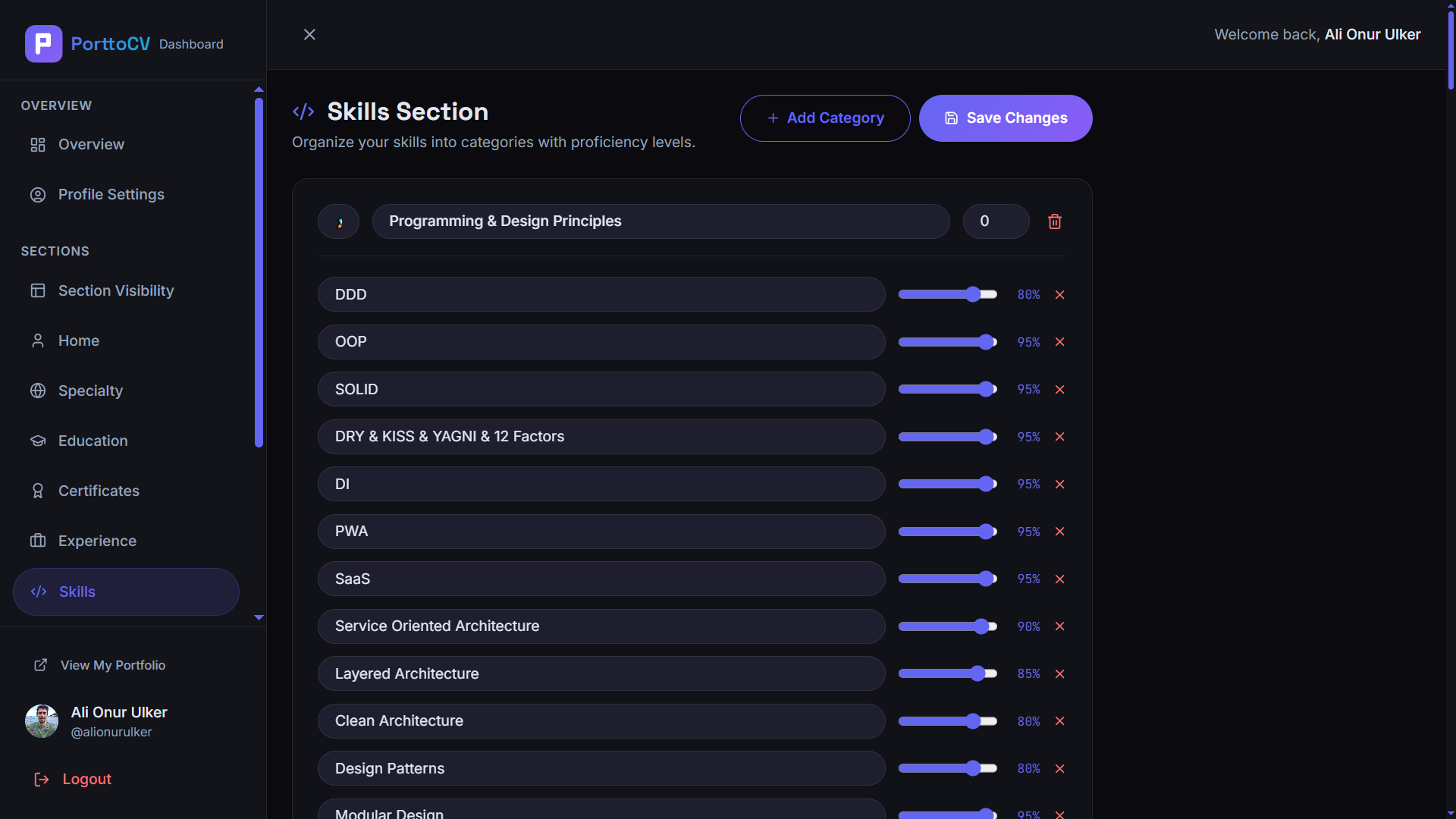Click View My Portfolio link
The width and height of the screenshot is (1456, 819).
[x=99, y=665]
